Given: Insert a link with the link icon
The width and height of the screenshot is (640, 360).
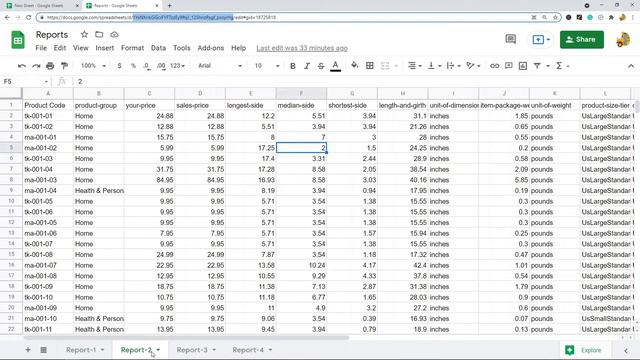Looking at the screenshot, I should pyautogui.click(x=494, y=66).
